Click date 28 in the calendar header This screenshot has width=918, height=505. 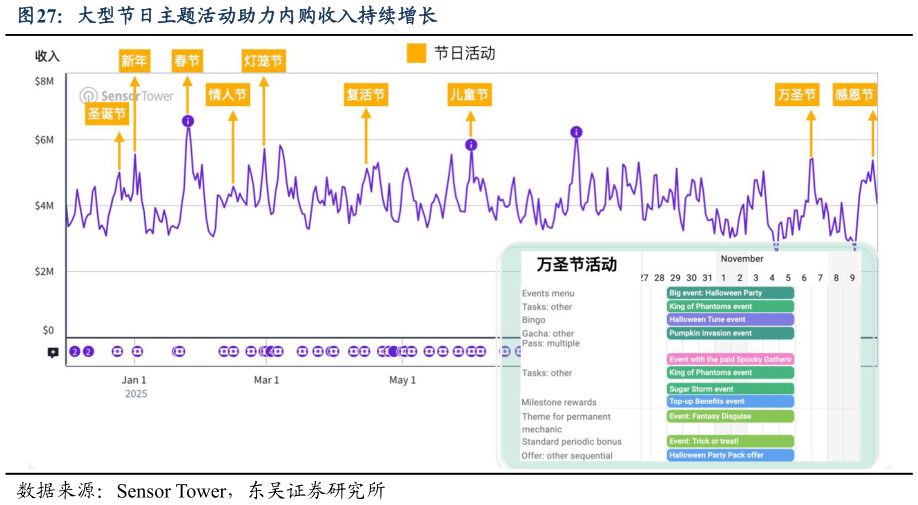tap(659, 278)
